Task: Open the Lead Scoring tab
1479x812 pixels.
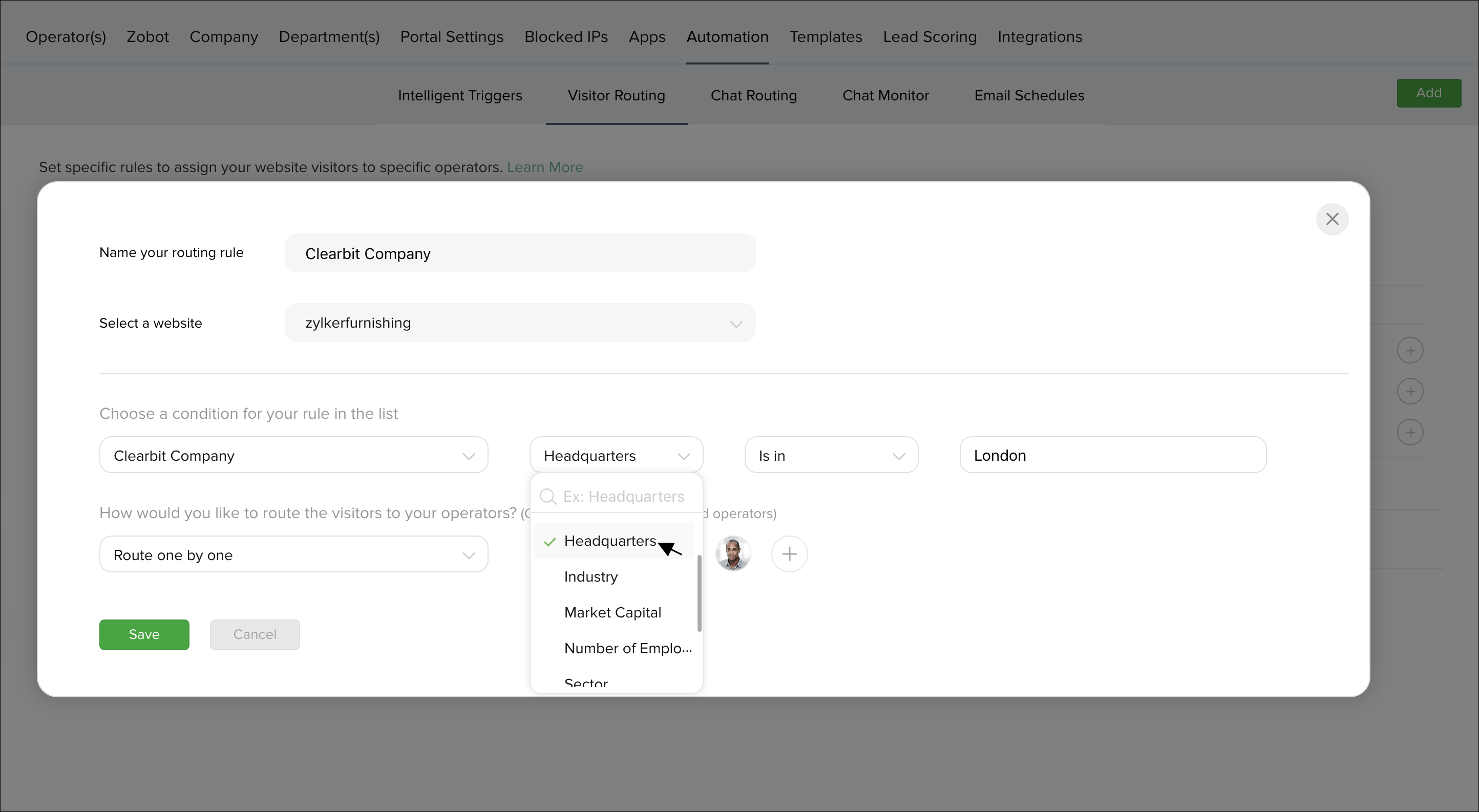Action: [x=929, y=37]
